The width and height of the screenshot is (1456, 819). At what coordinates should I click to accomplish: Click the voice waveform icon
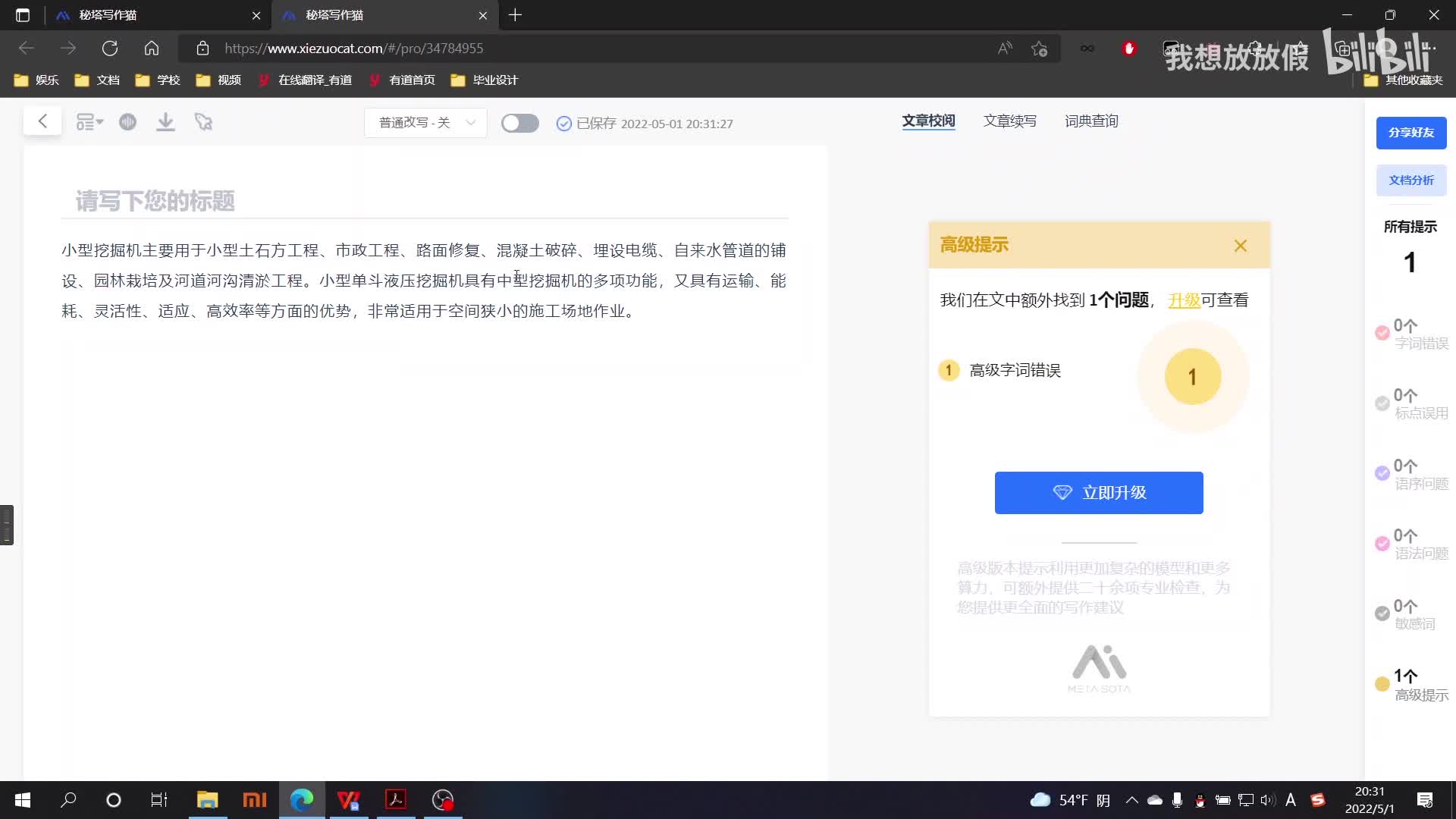click(x=127, y=121)
